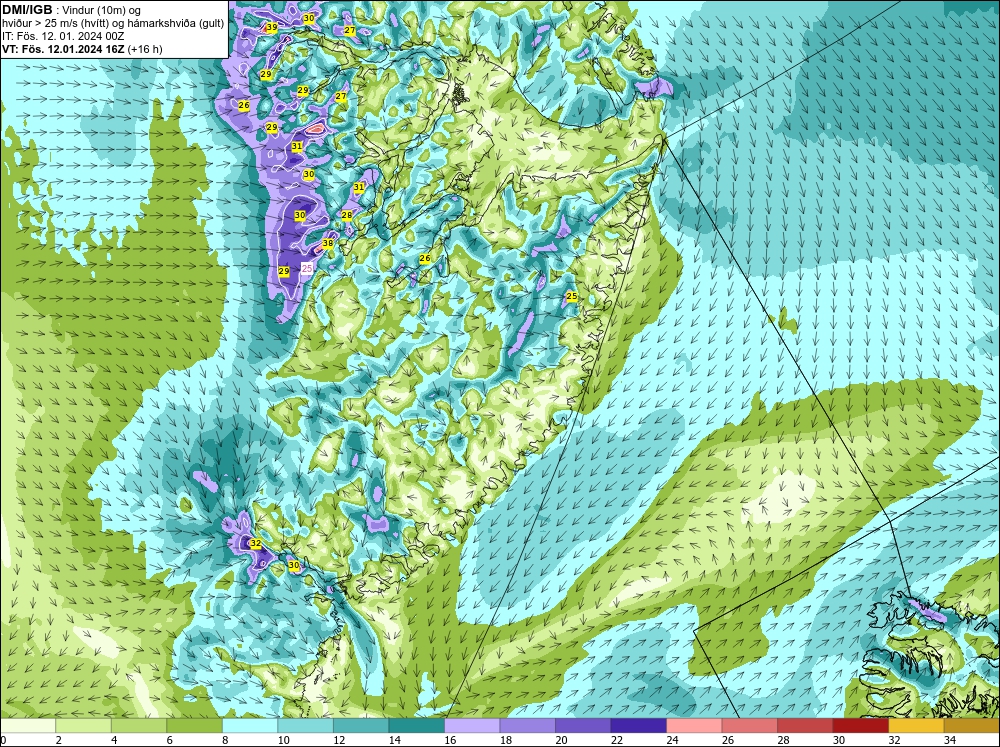
Task: Click the yellow gust label 25
Action: [571, 297]
